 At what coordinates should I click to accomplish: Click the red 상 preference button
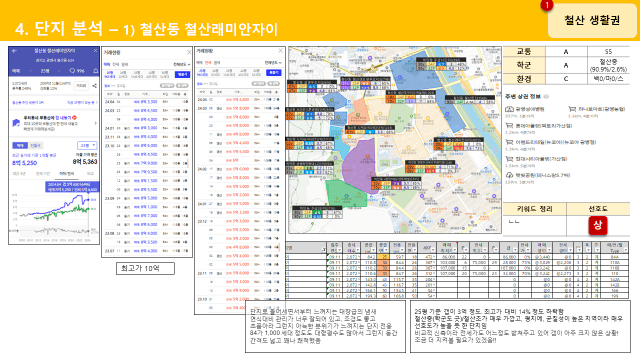coord(598,225)
